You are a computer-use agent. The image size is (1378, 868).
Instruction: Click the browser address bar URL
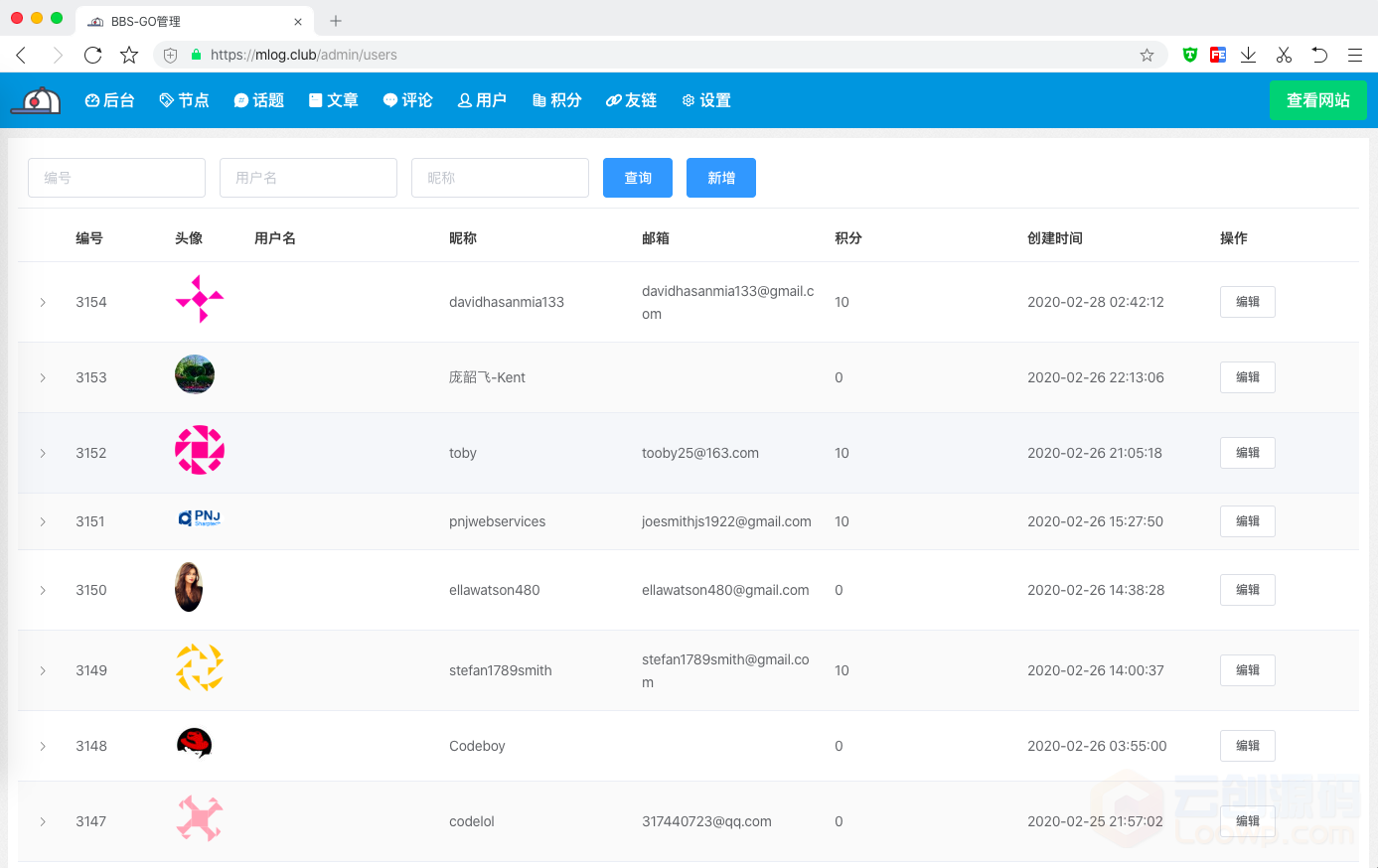point(304,55)
